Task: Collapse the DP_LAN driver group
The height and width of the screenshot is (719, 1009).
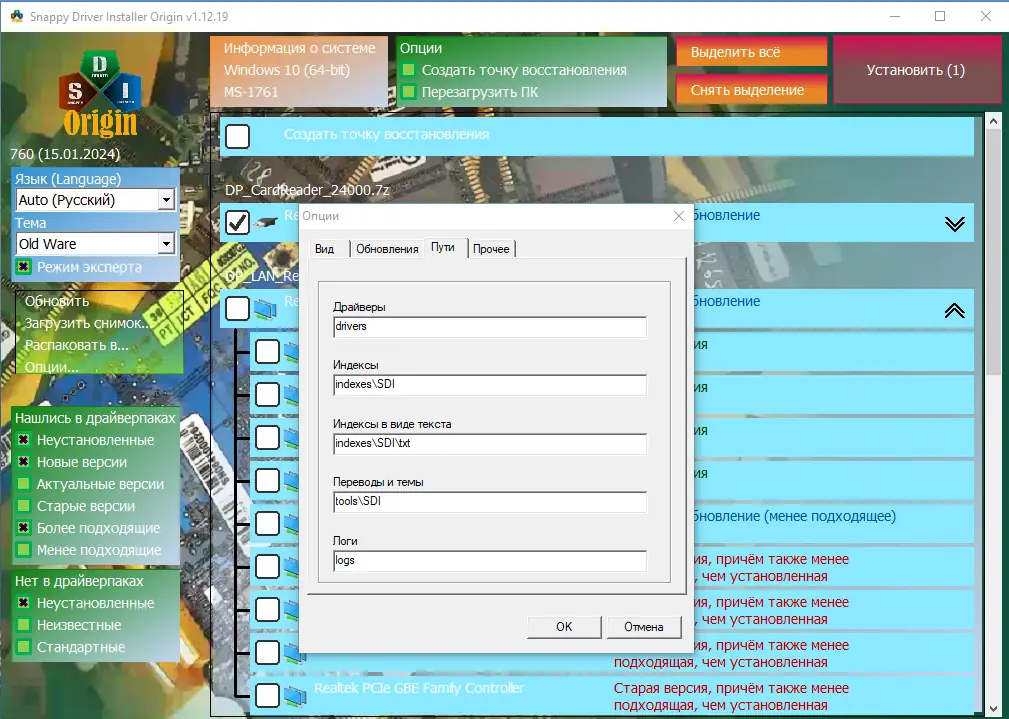Action: [954, 311]
